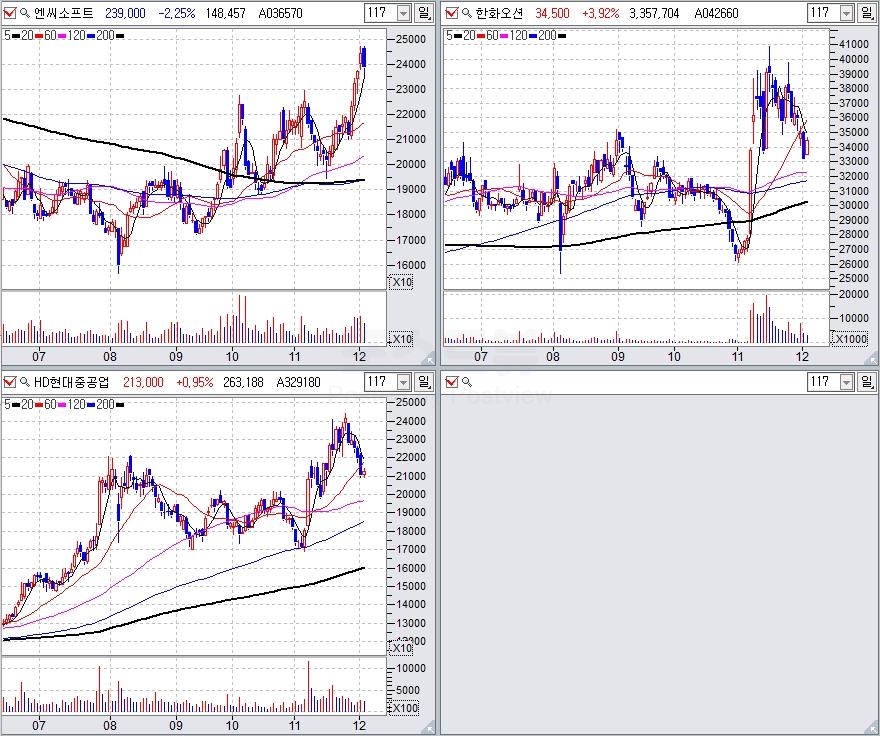Expand the 117 dropdown in HD현대중공업 panel

(x=403, y=382)
